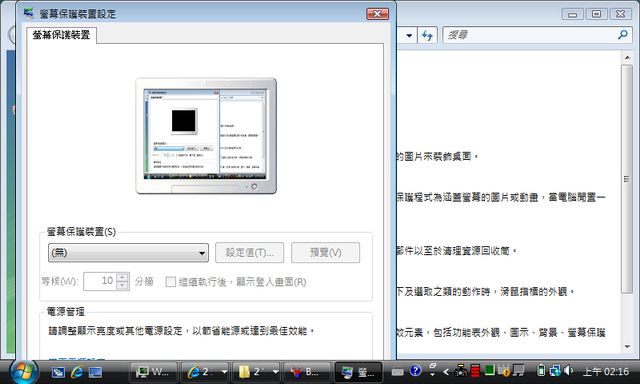640x384 pixels.
Task: Open the B... taskbar application button
Action: (307, 372)
